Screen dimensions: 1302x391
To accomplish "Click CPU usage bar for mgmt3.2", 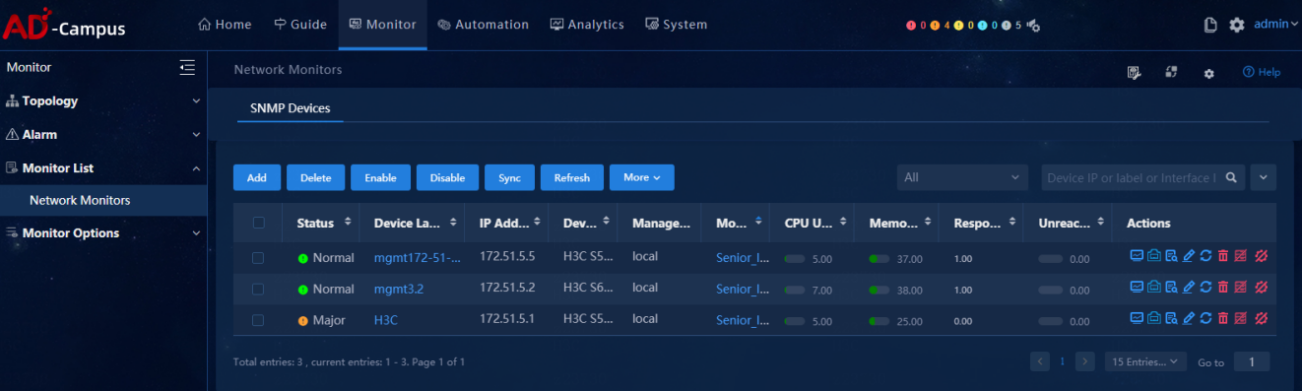I will pos(795,289).
